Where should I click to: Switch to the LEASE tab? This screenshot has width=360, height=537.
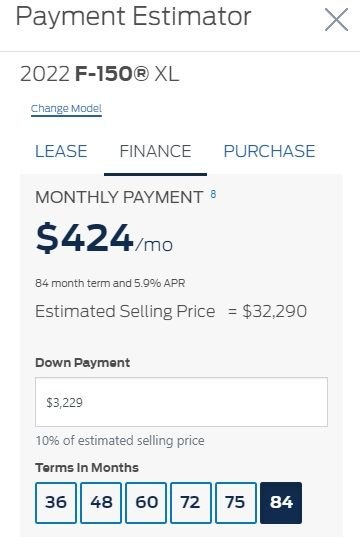(61, 151)
